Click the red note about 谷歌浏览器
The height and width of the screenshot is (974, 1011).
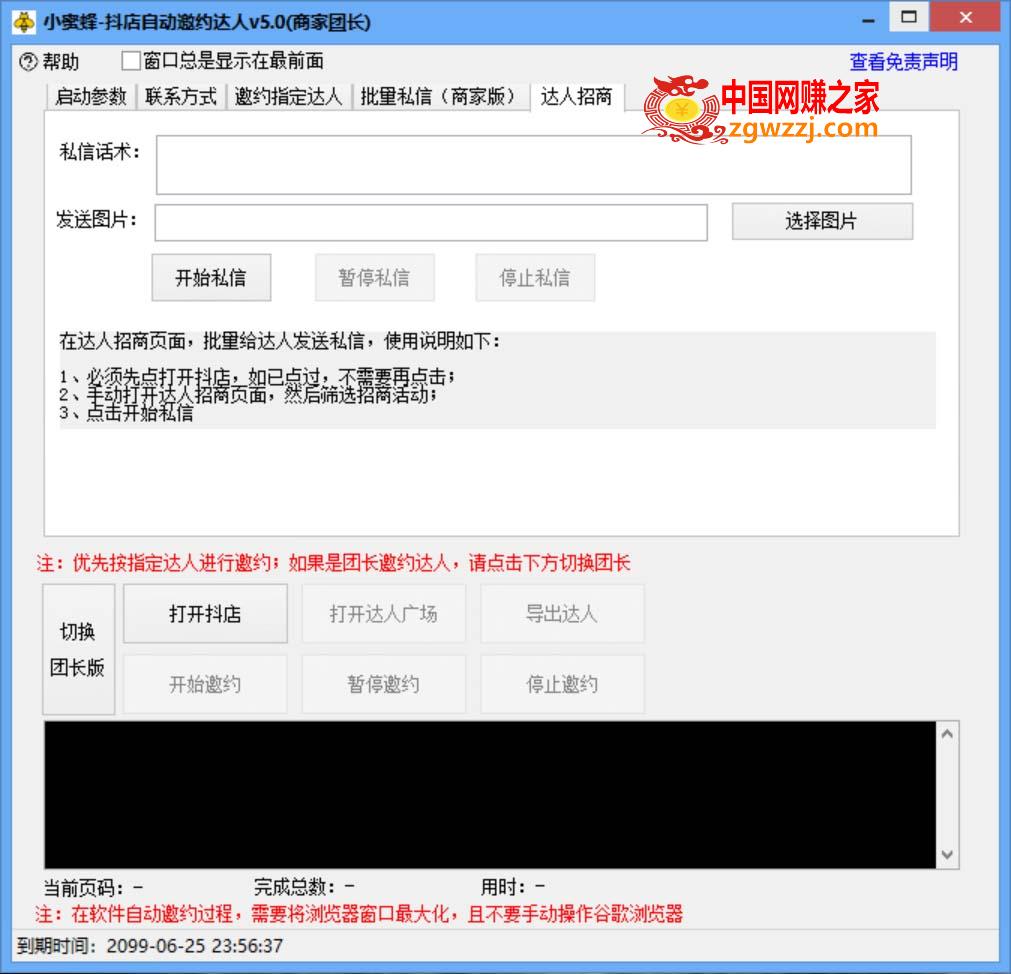tap(359, 913)
